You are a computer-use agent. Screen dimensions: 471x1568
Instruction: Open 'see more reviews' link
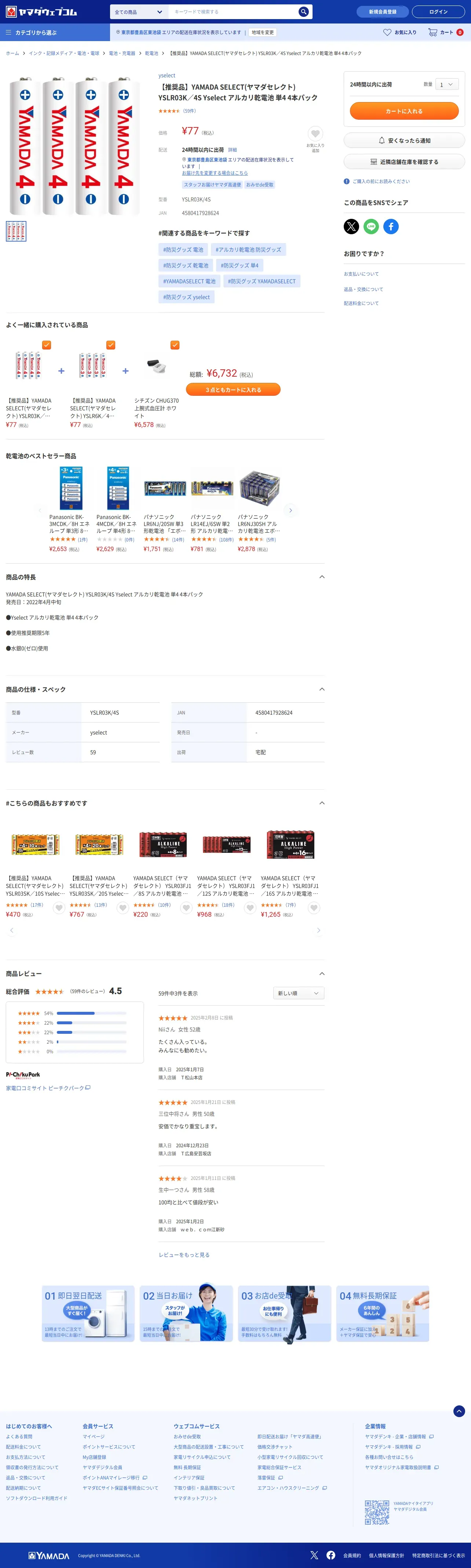[184, 1254]
